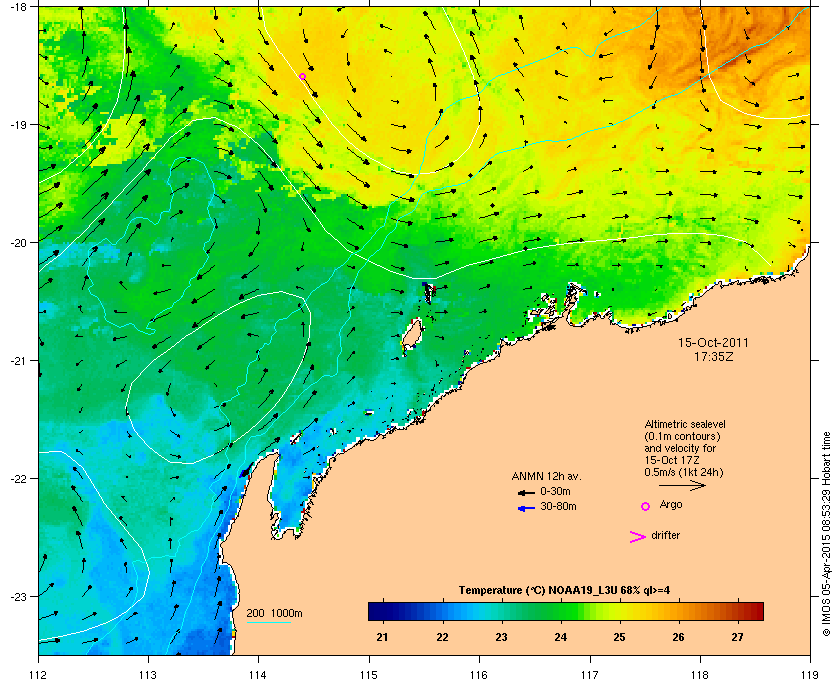The image size is (840, 680).
Task: Click the latitude axis label -23
Action: pyautogui.click(x=18, y=596)
